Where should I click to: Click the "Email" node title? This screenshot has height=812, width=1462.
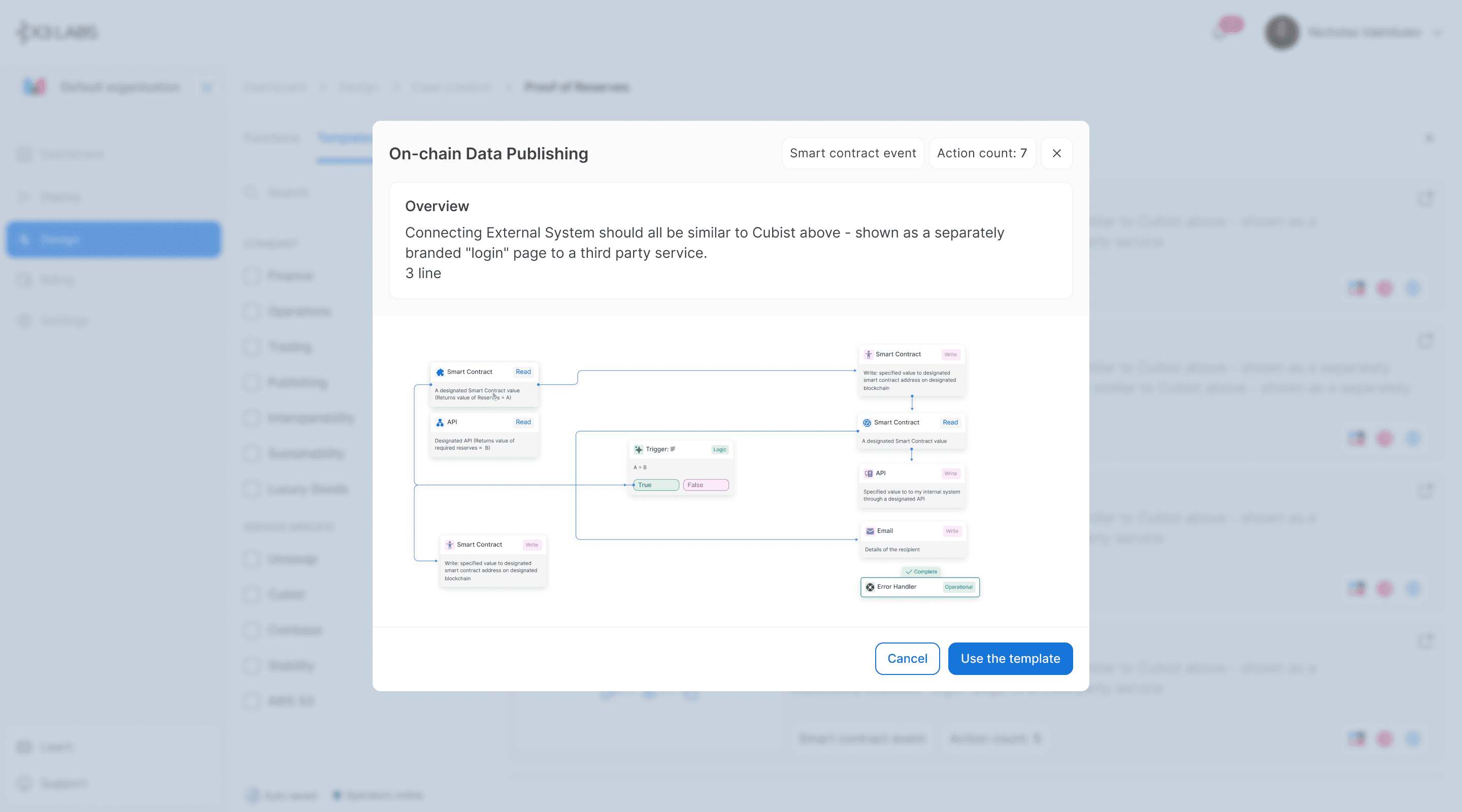885,531
